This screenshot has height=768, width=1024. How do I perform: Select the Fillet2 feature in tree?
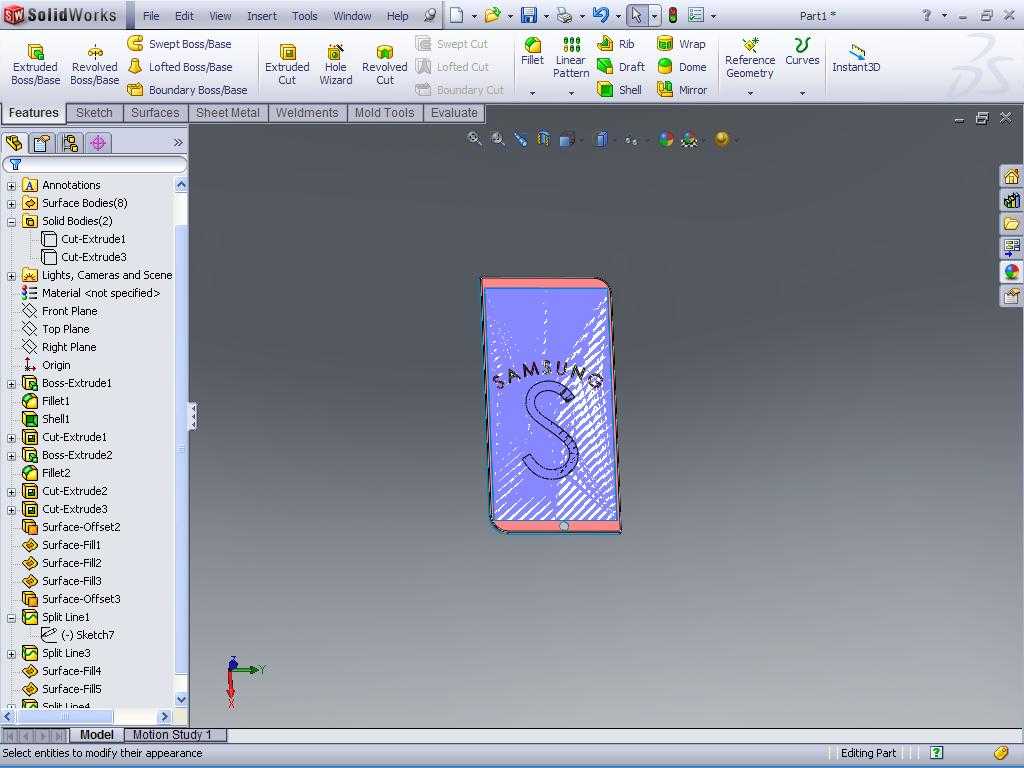pyautogui.click(x=46, y=473)
